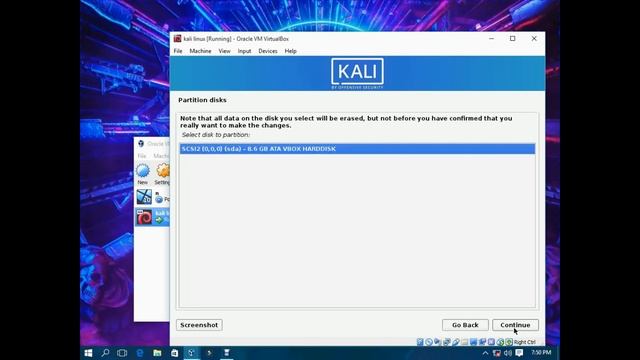This screenshot has height=360, width=640.
Task: Click processor status indicator in VM status bar
Action: pos(491,342)
